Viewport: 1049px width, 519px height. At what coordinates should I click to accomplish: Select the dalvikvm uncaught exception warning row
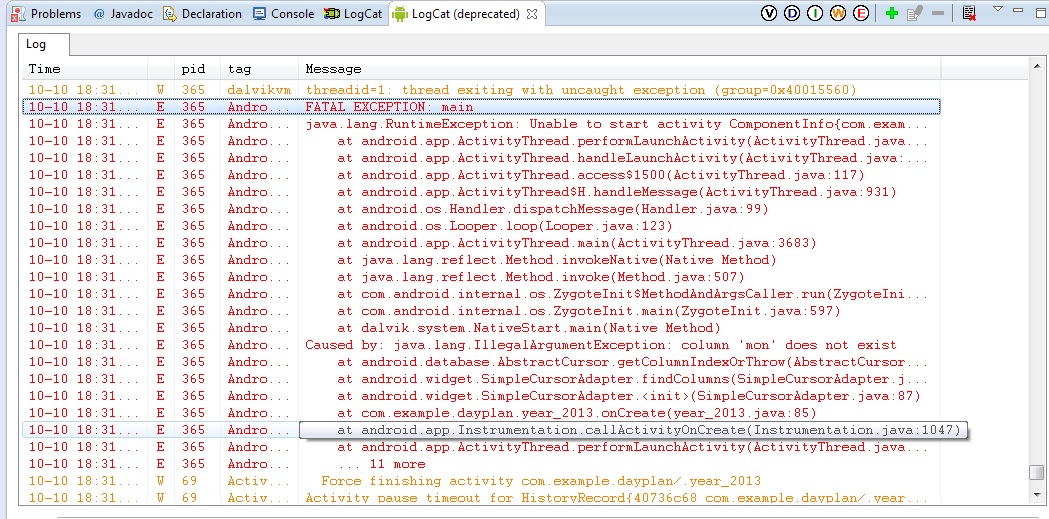(x=482, y=90)
